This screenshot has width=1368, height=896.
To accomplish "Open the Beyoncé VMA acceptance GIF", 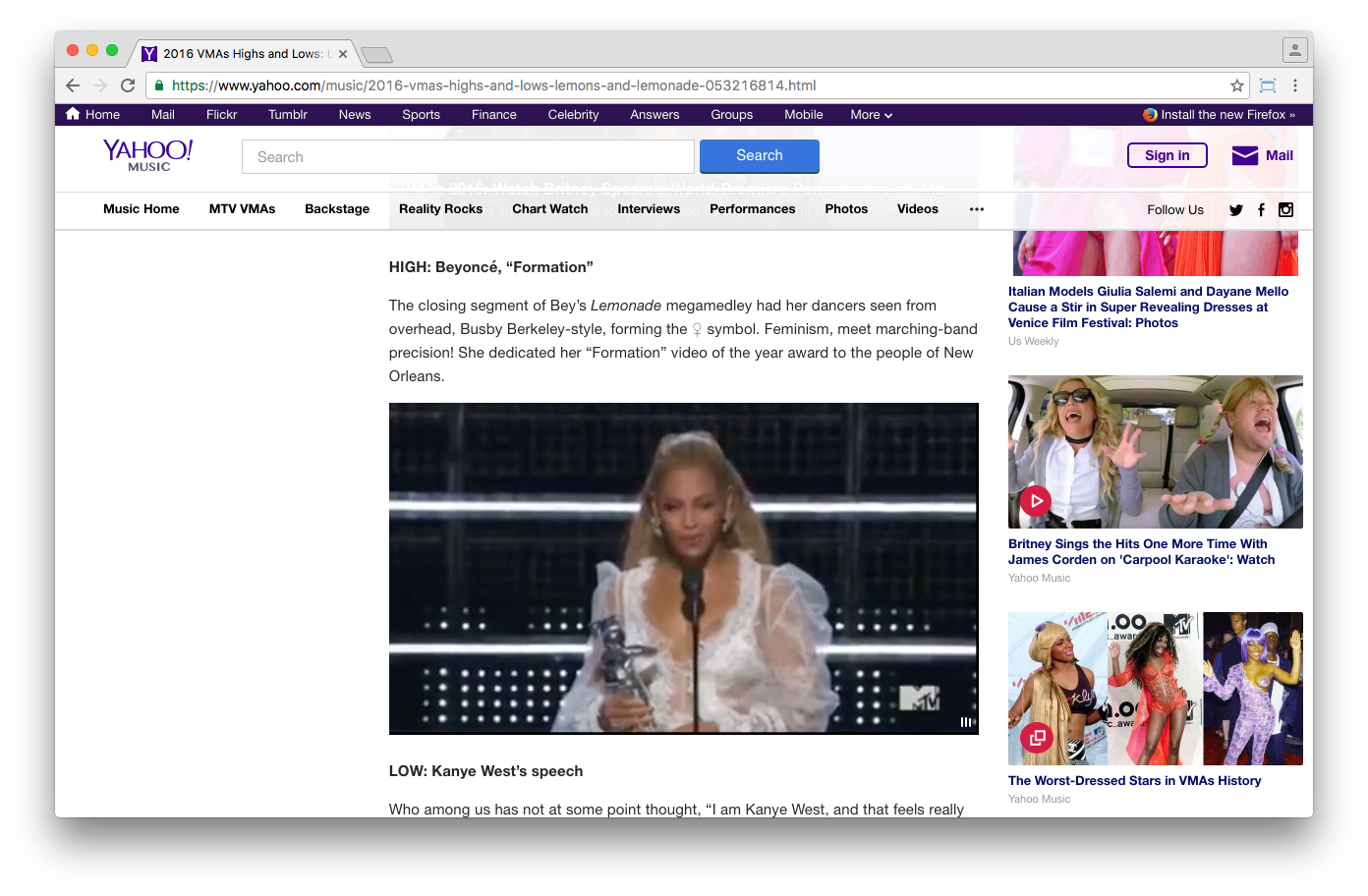I will click(683, 569).
